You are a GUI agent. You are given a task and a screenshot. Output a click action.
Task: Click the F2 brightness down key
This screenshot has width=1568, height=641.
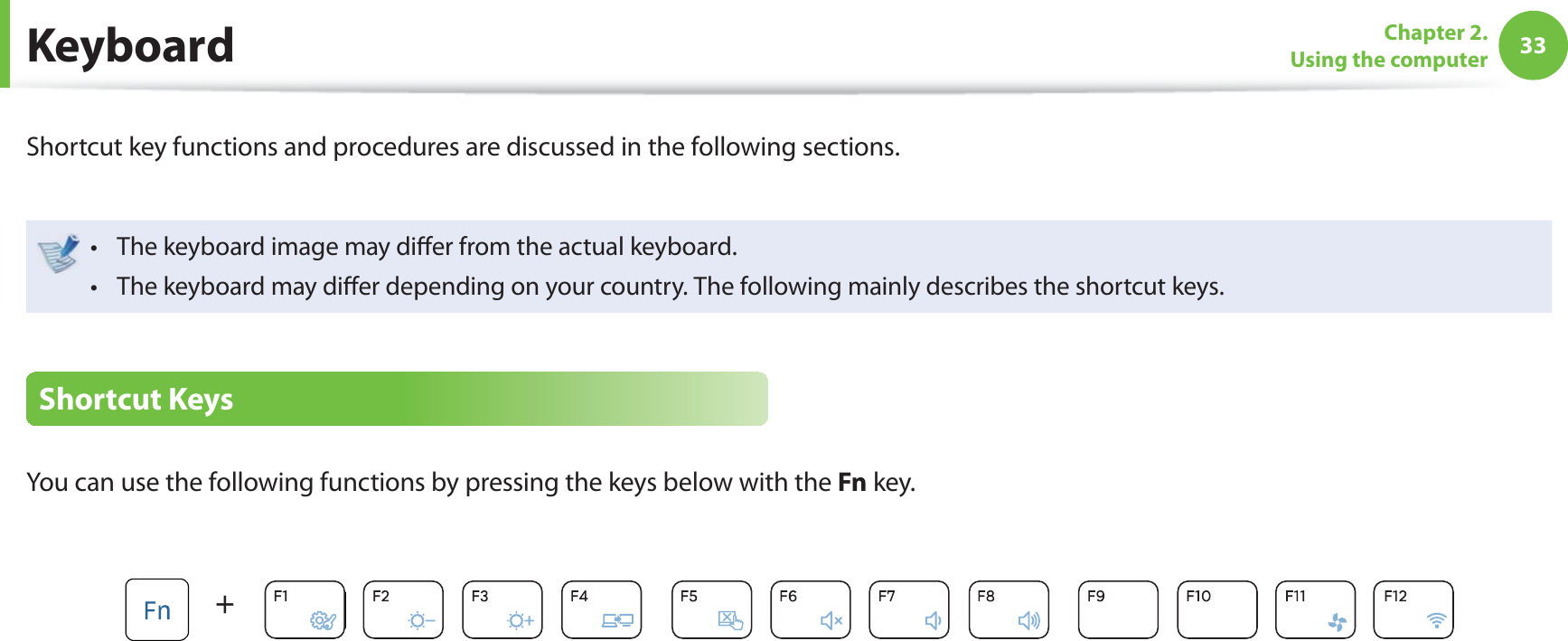pos(403,609)
